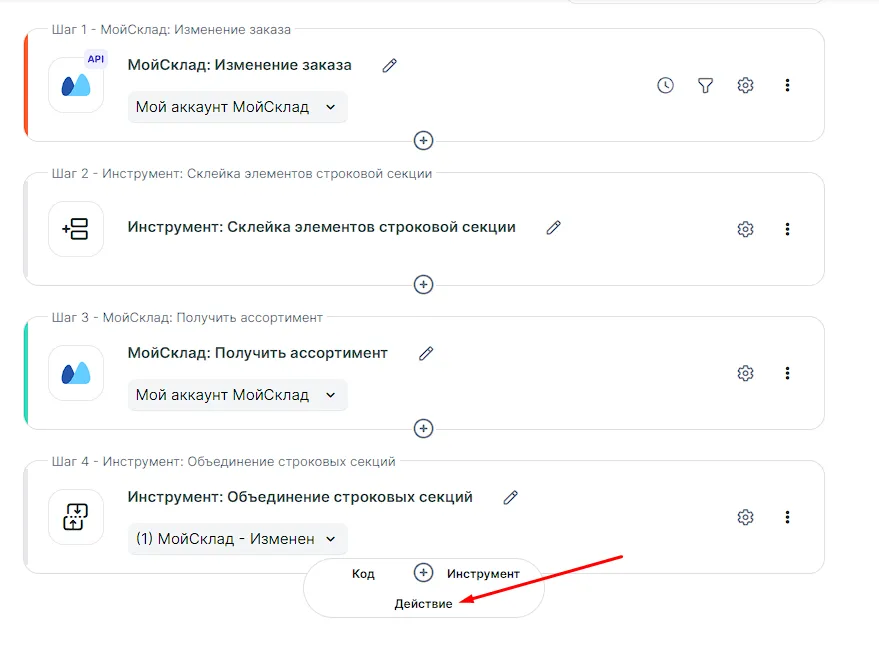Image resolution: width=879 pixels, height=646 pixels.
Task: Click the string-concatenation tool icon in step 2
Action: pyautogui.click(x=76, y=229)
